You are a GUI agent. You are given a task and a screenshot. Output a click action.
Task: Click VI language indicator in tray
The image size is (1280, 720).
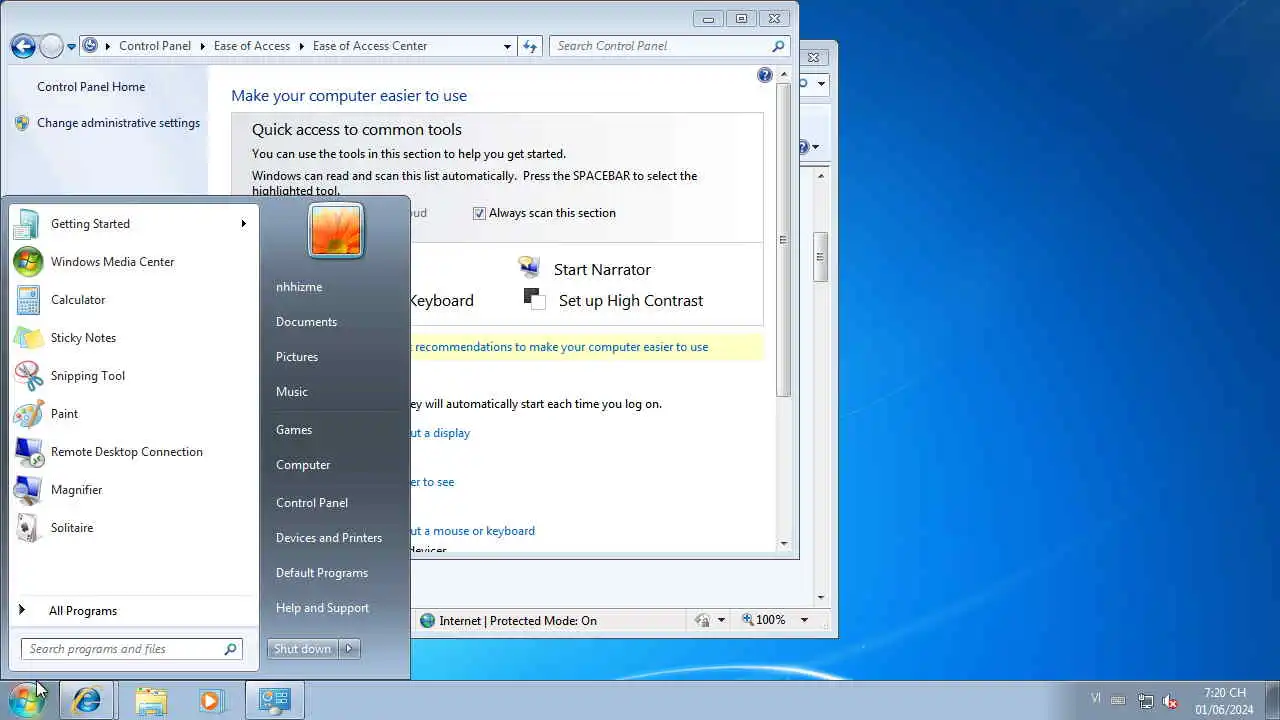1096,699
